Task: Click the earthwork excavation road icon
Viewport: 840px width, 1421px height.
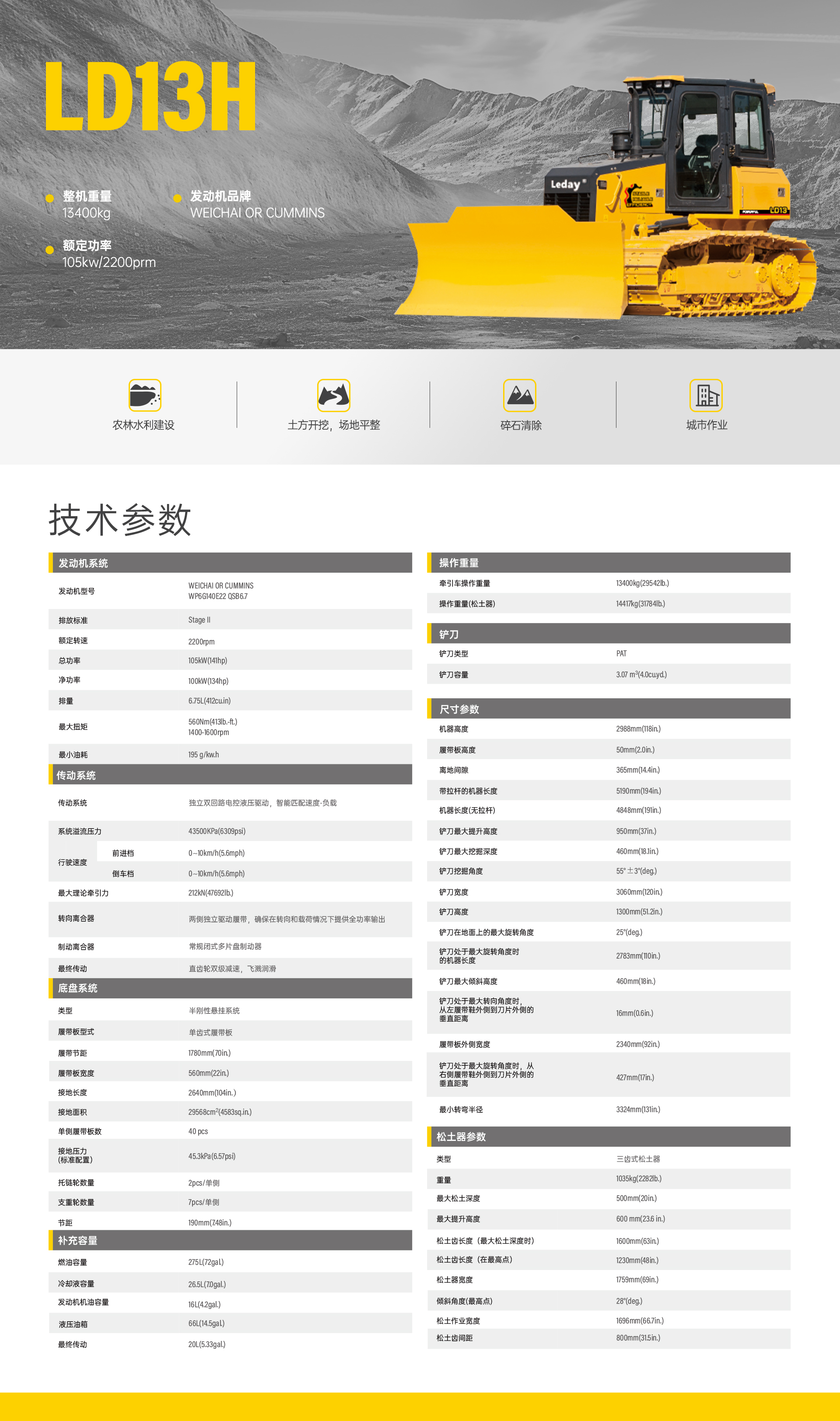Action: (x=333, y=395)
